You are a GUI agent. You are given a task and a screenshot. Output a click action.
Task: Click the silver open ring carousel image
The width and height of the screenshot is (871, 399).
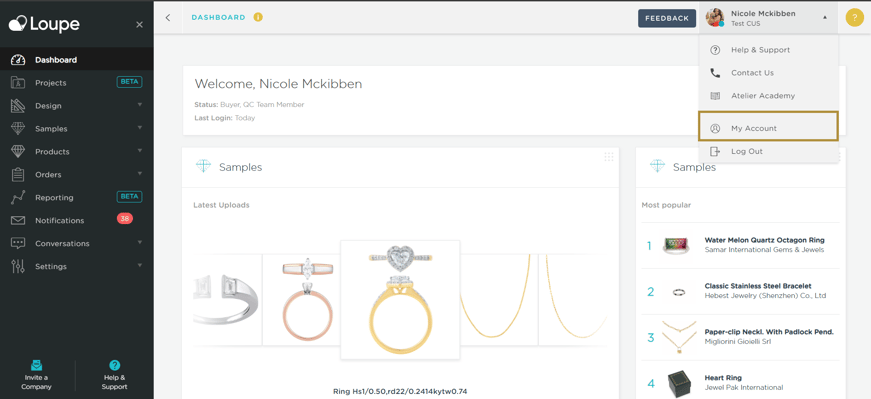[x=227, y=300]
